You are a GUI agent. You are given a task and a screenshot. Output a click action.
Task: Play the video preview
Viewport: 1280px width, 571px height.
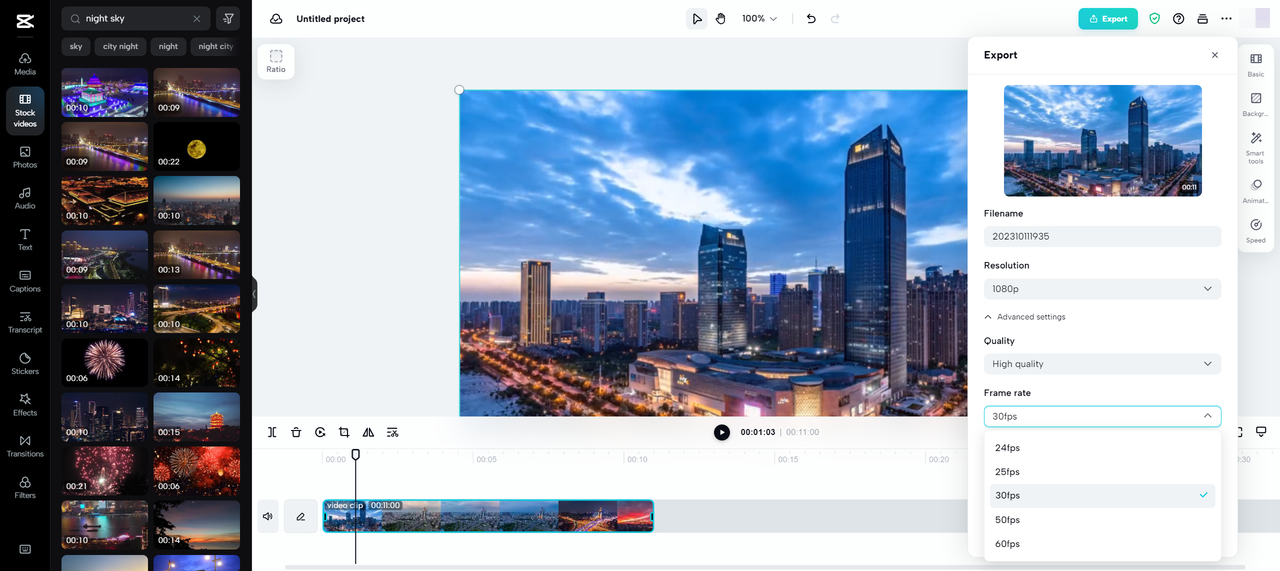[x=722, y=432]
